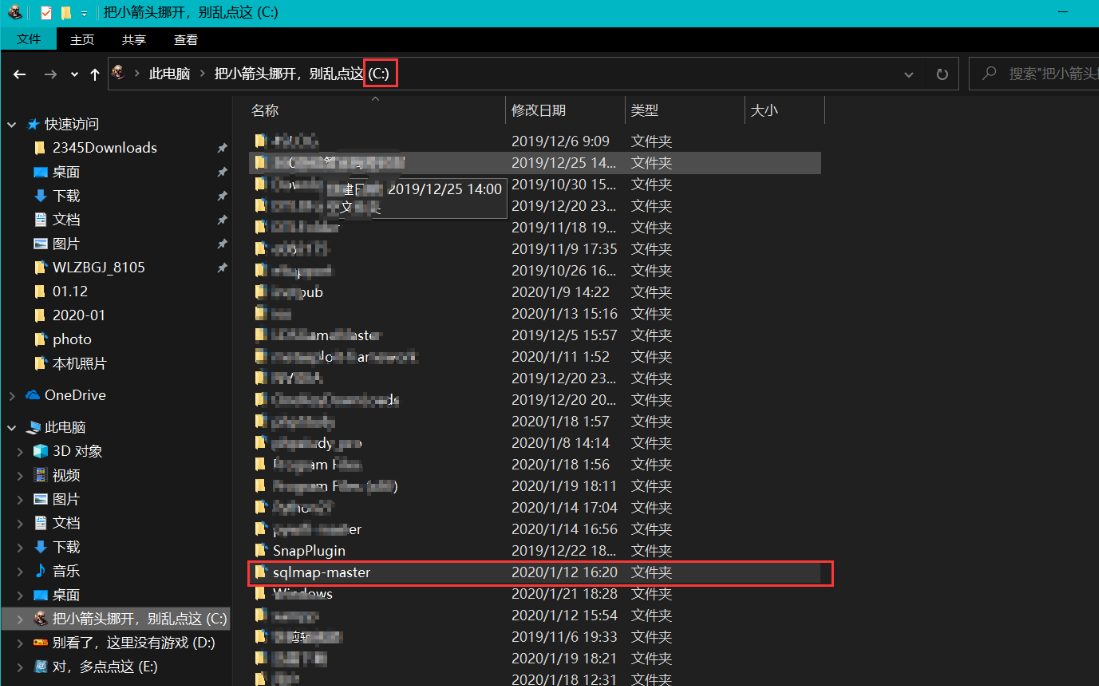This screenshot has height=686, width=1099.
Task: Collapse the 此电脑 tree node
Action: point(12,427)
